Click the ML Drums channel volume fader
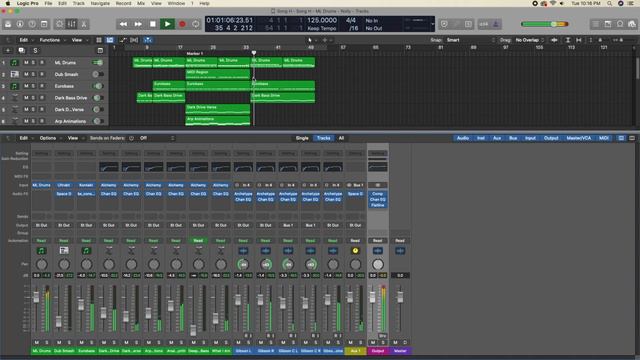Viewport: 640px width, 360px height. [36, 297]
